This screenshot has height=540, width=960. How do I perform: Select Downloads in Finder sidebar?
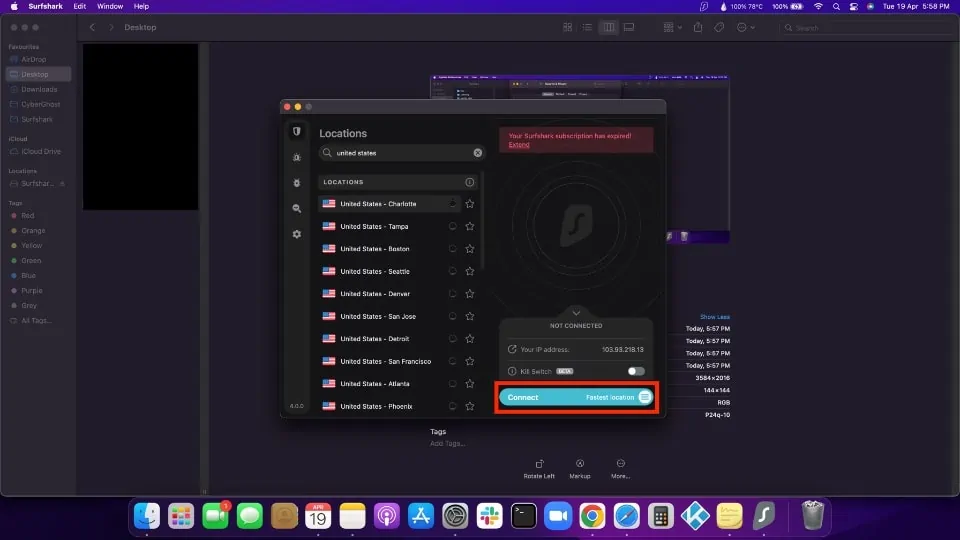tap(38, 89)
